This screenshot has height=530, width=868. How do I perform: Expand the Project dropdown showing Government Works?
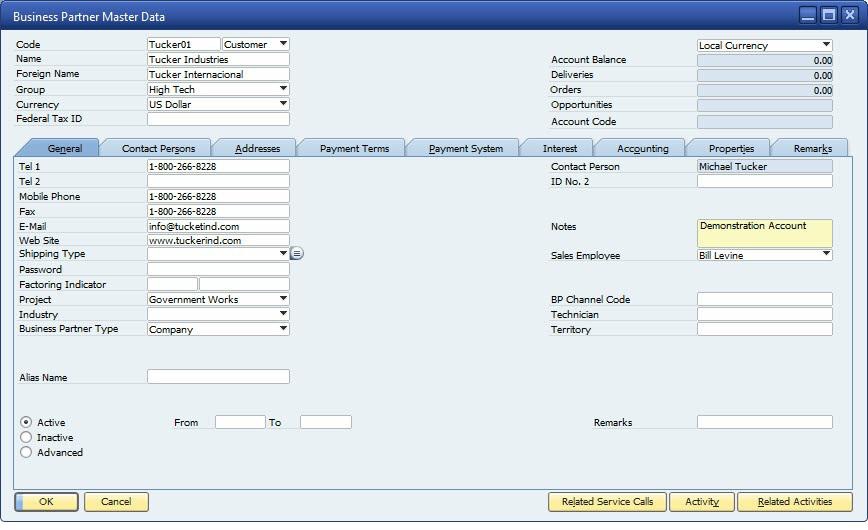tap(218, 299)
